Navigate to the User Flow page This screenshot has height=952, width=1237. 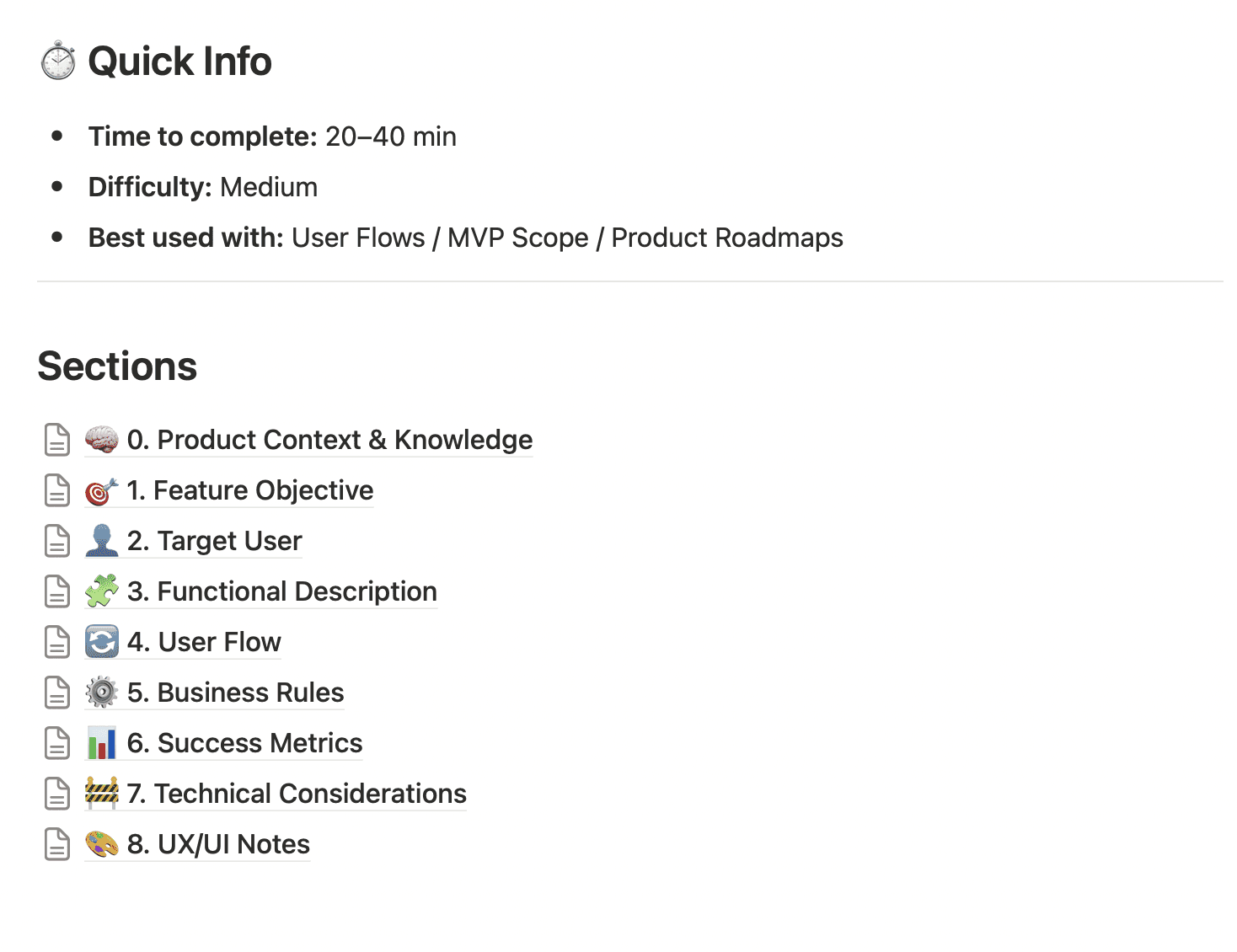[204, 642]
